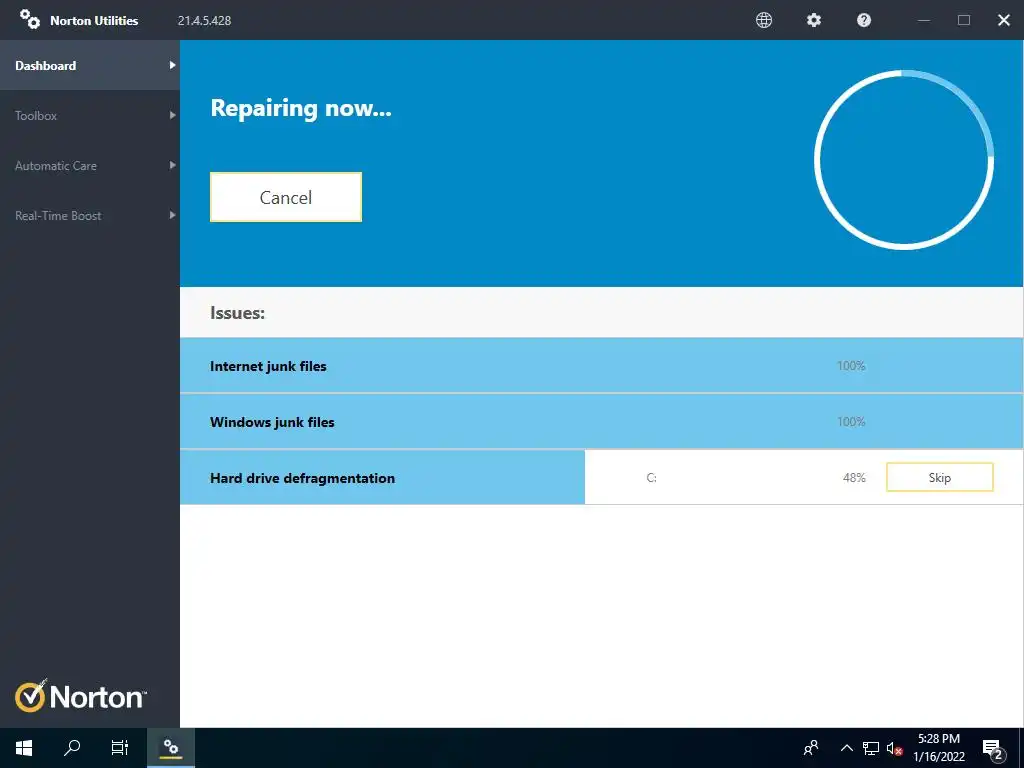Viewport: 1024px width, 768px height.
Task: Expand the Toolbox arrow
Action: pyautogui.click(x=172, y=116)
